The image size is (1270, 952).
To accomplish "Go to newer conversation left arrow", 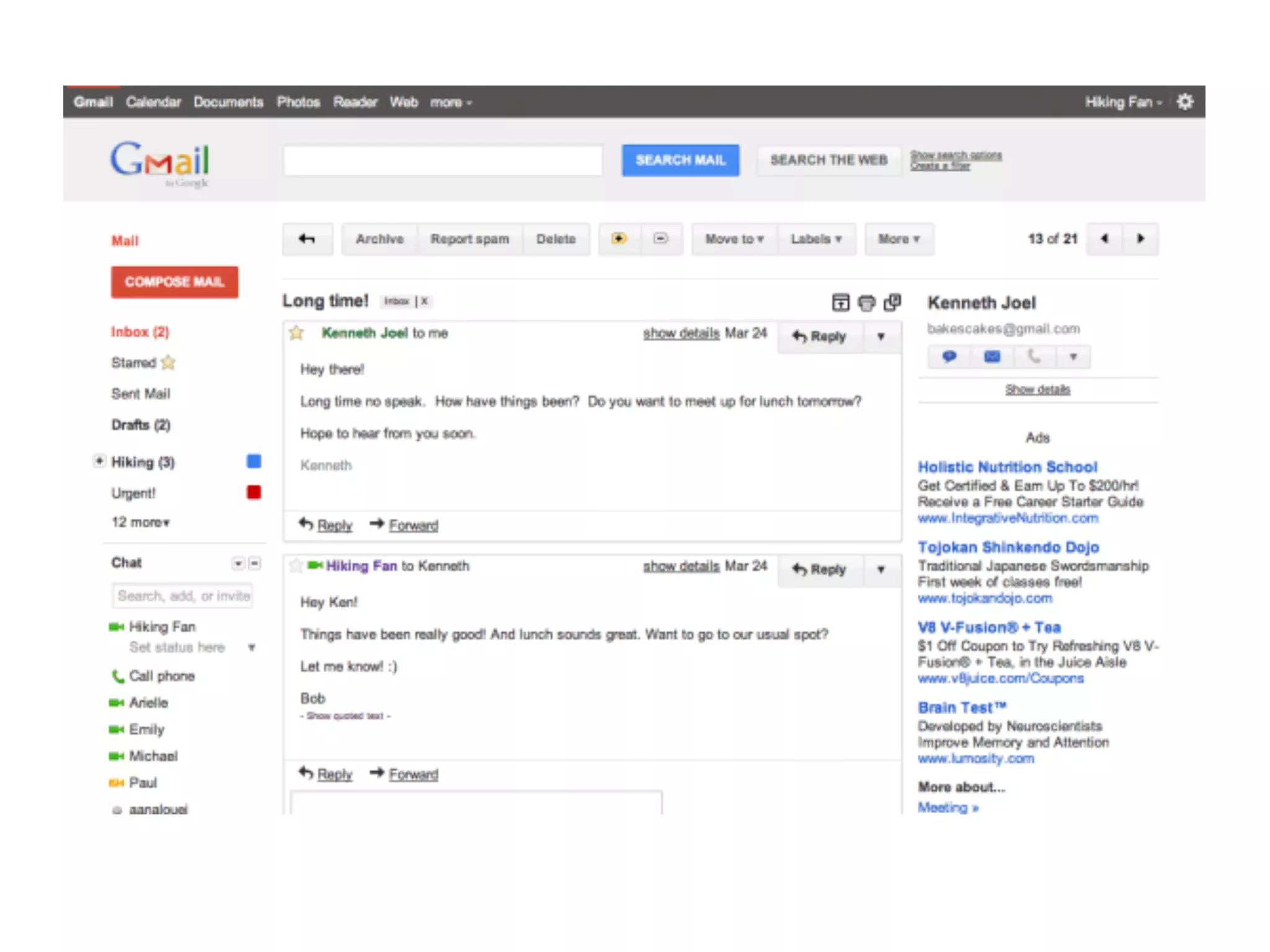I will point(1104,239).
